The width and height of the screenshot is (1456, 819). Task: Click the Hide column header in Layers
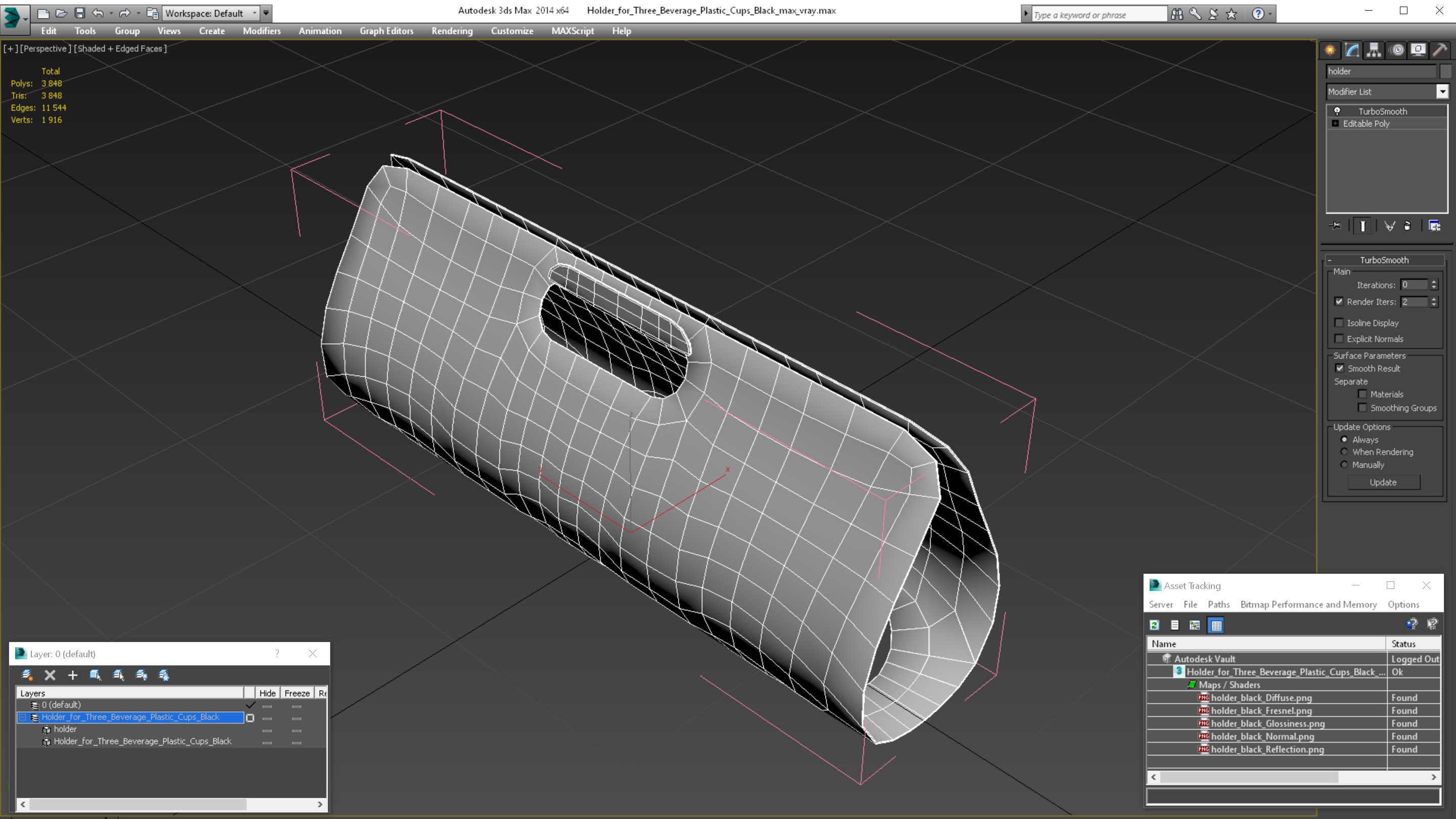pos(267,694)
